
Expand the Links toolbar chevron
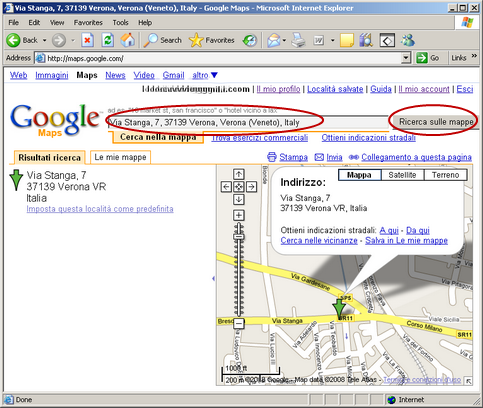tap(474, 56)
